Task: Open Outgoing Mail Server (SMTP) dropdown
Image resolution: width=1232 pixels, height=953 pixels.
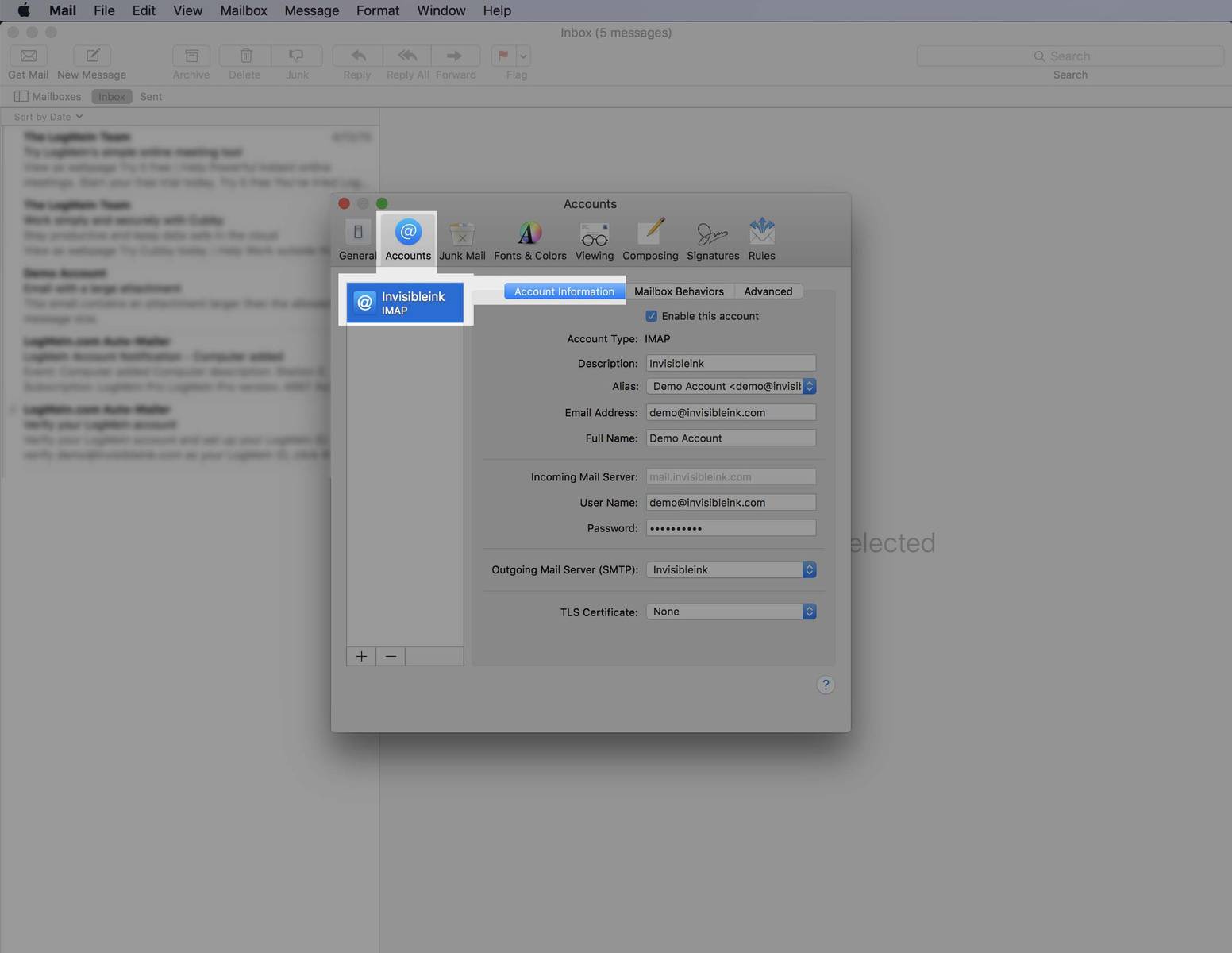Action: tap(730, 570)
